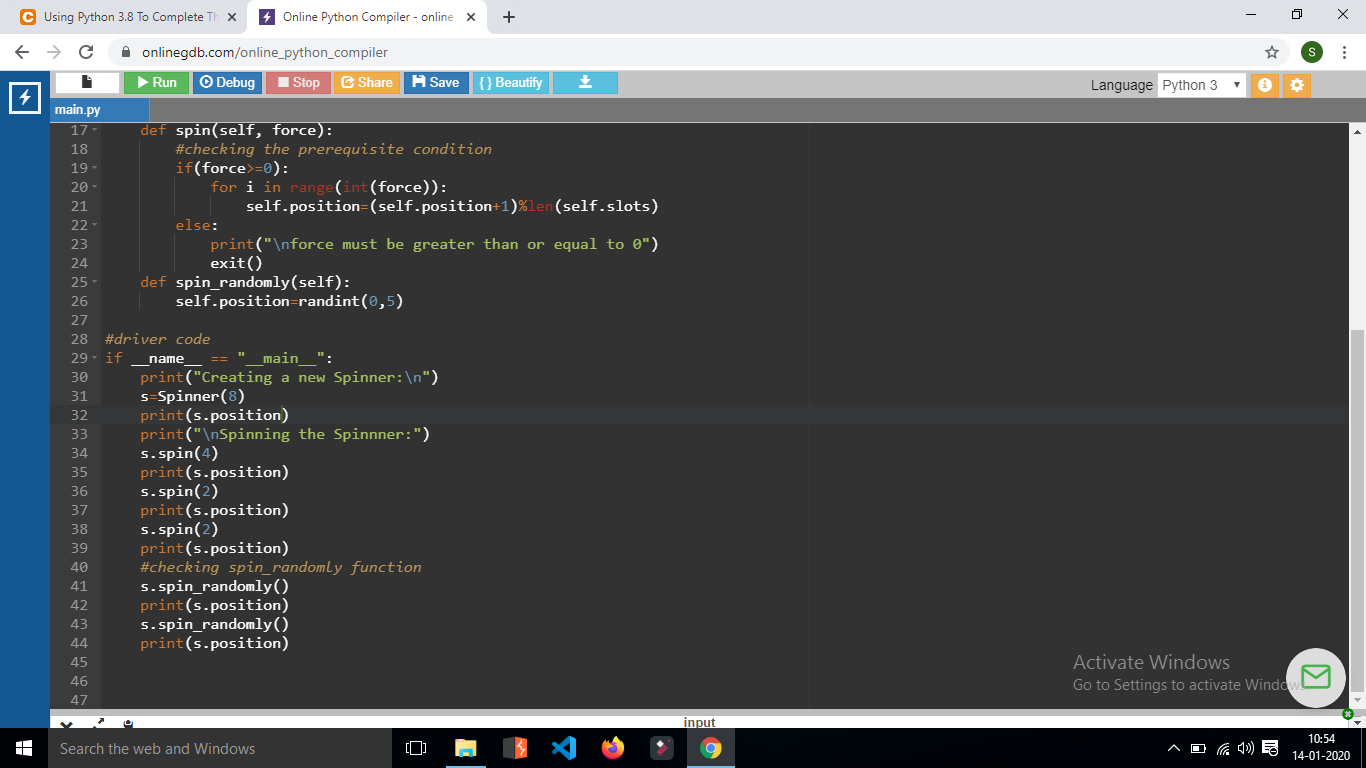
Task: Click the '#driver code' comment line
Action: click(157, 339)
